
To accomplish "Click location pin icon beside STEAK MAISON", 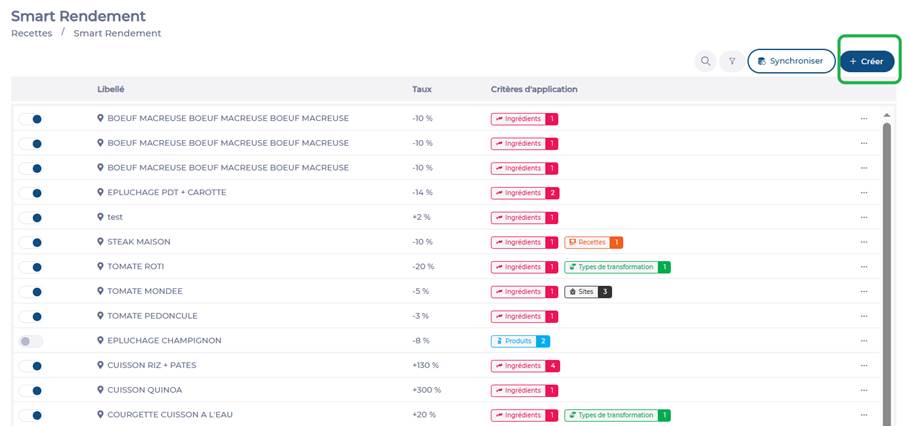I will (101, 242).
